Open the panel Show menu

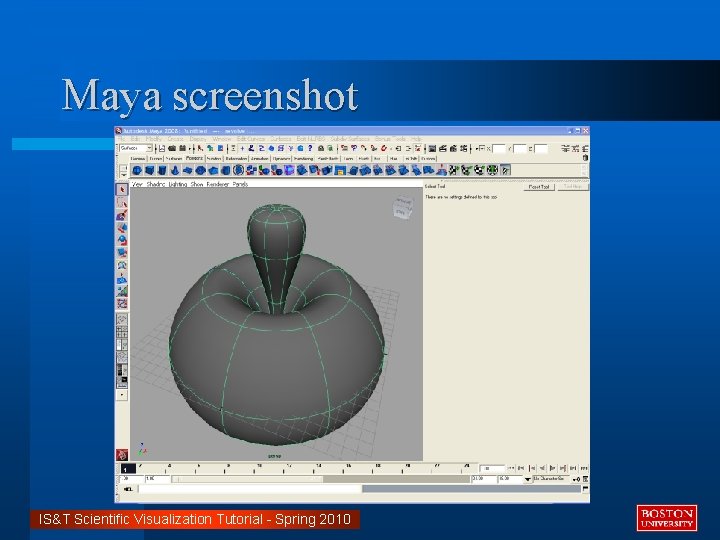coord(197,184)
